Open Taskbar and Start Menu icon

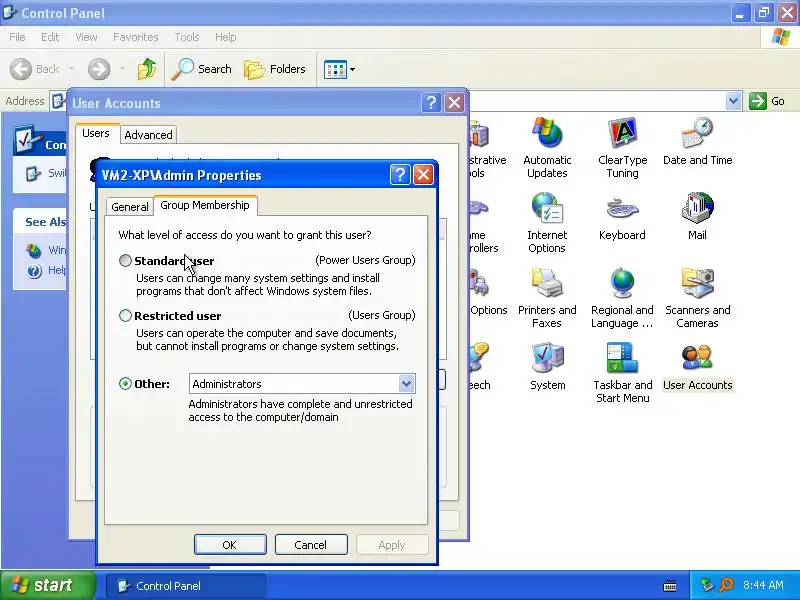tap(622, 373)
